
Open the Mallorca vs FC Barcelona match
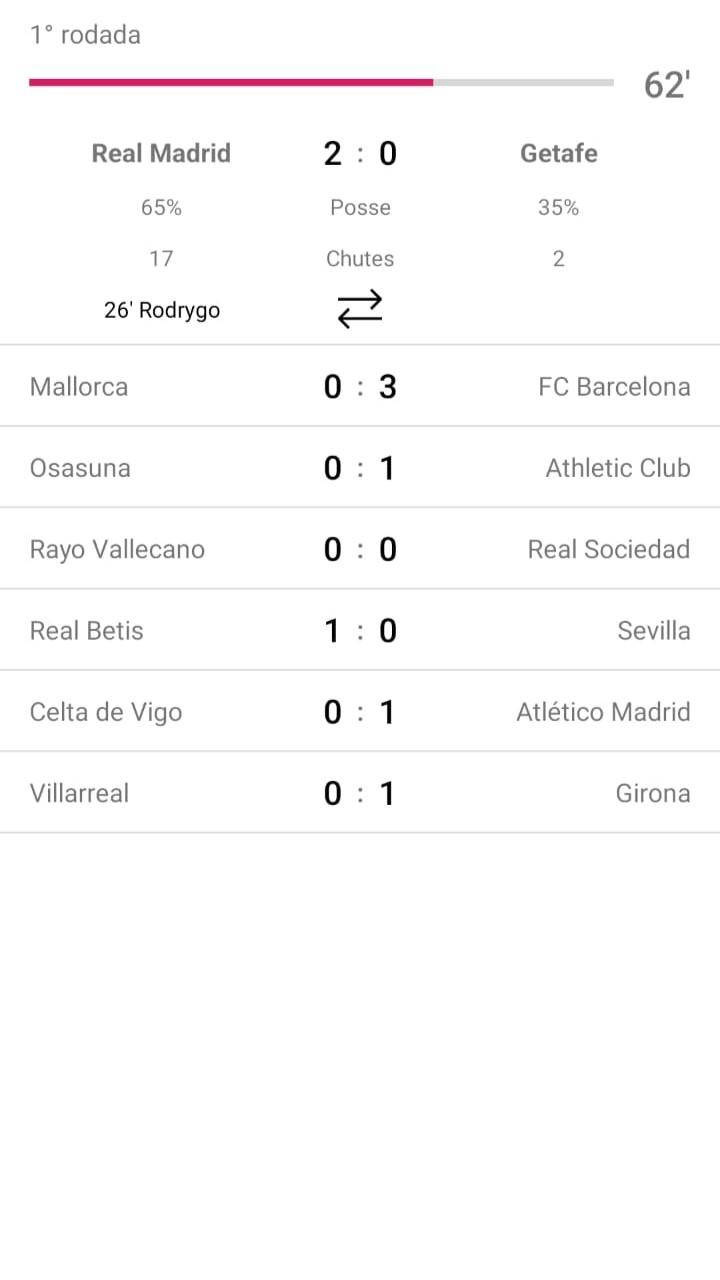point(360,387)
